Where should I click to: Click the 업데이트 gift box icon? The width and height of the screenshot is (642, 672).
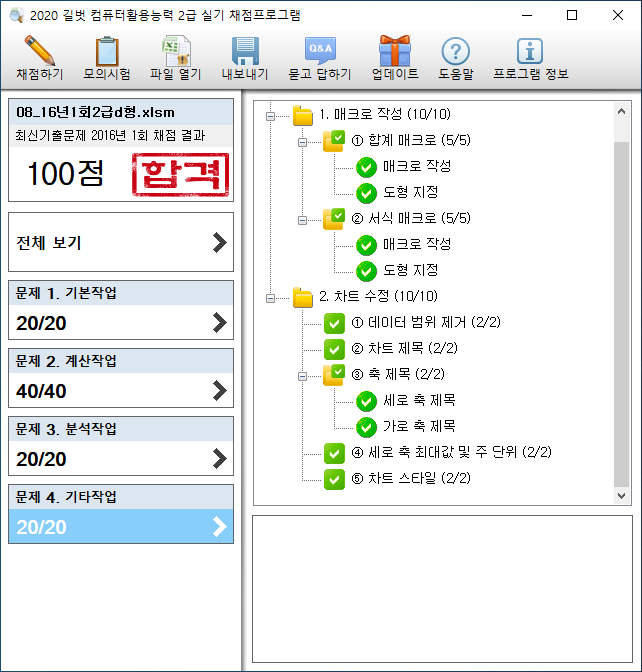[x=395, y=51]
